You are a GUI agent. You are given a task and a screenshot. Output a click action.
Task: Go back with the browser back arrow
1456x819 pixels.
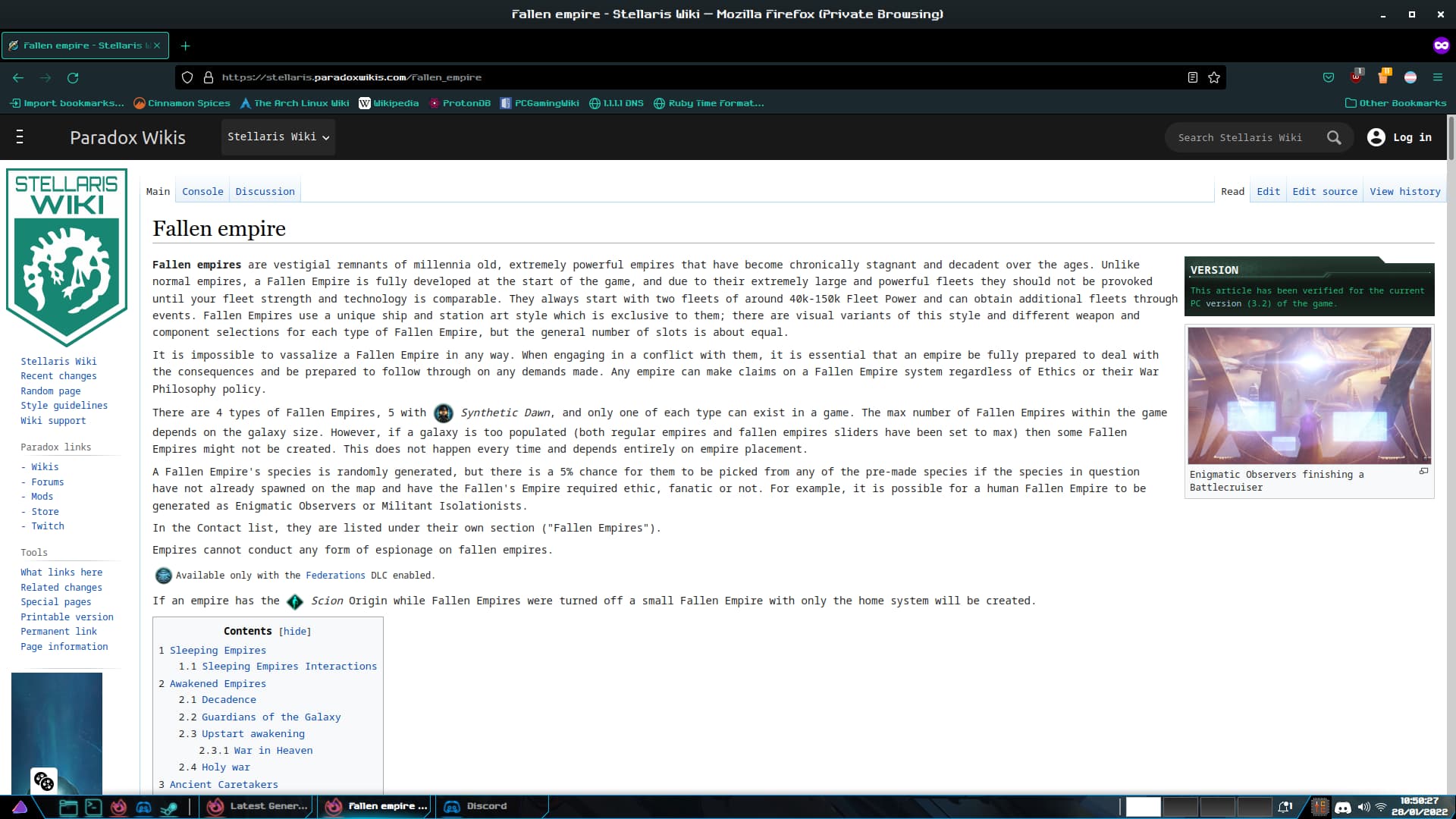[x=18, y=77]
